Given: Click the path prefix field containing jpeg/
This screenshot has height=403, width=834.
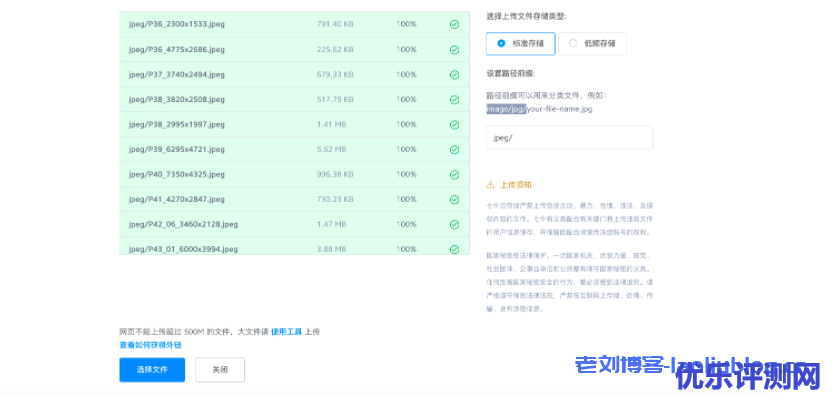Looking at the screenshot, I should (x=569, y=138).
